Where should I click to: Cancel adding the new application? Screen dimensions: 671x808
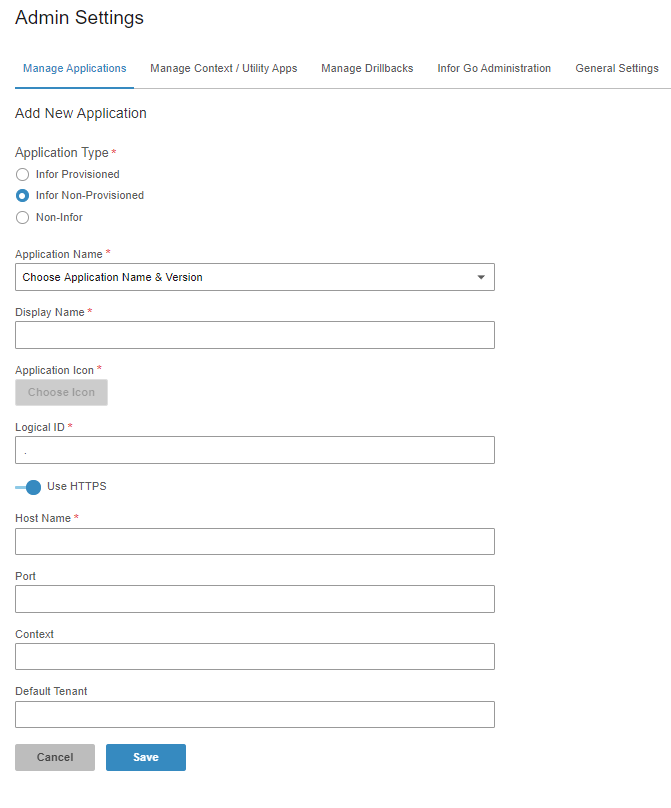coord(54,757)
